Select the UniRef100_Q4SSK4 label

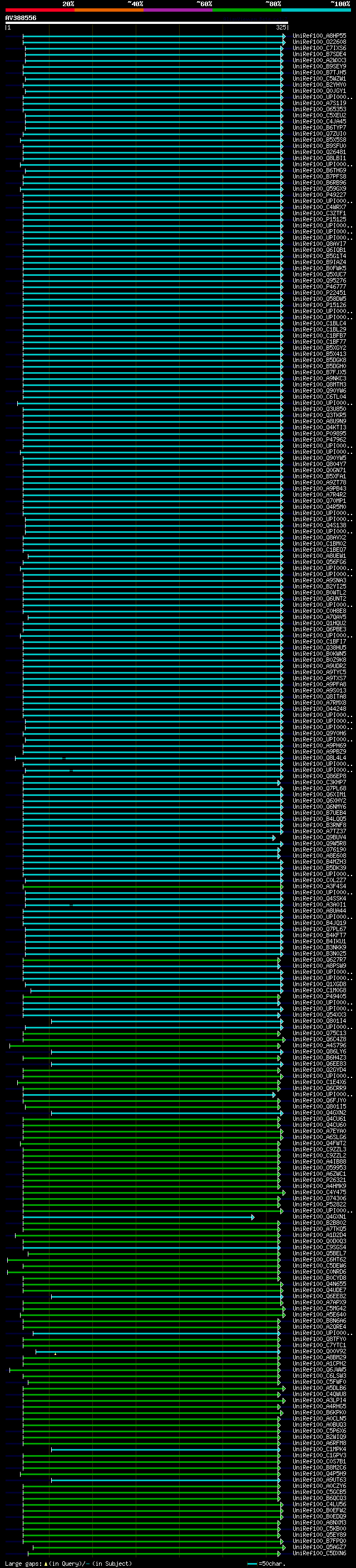tap(319, 898)
